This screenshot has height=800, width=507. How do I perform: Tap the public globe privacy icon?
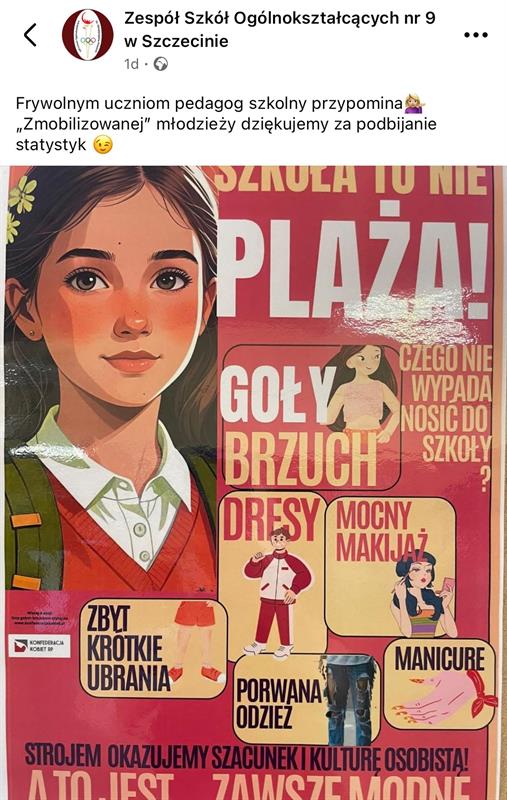[161, 64]
